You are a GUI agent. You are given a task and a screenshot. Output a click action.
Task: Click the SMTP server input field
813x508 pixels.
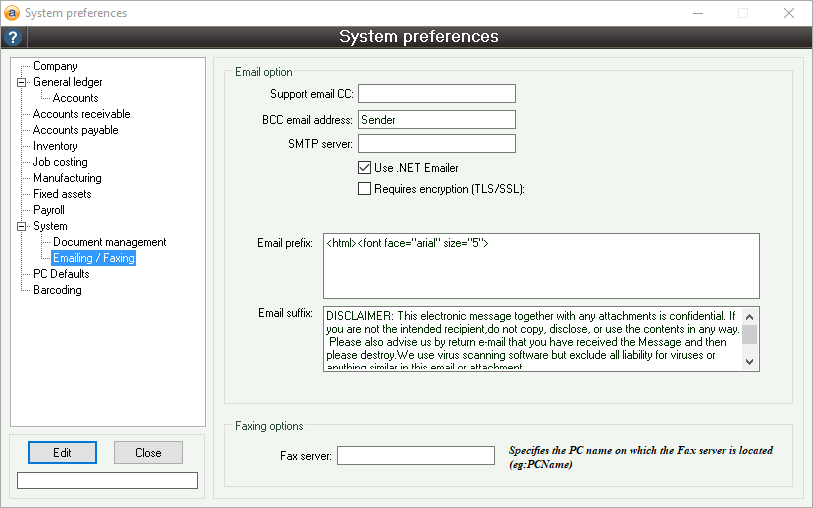[x=436, y=144]
